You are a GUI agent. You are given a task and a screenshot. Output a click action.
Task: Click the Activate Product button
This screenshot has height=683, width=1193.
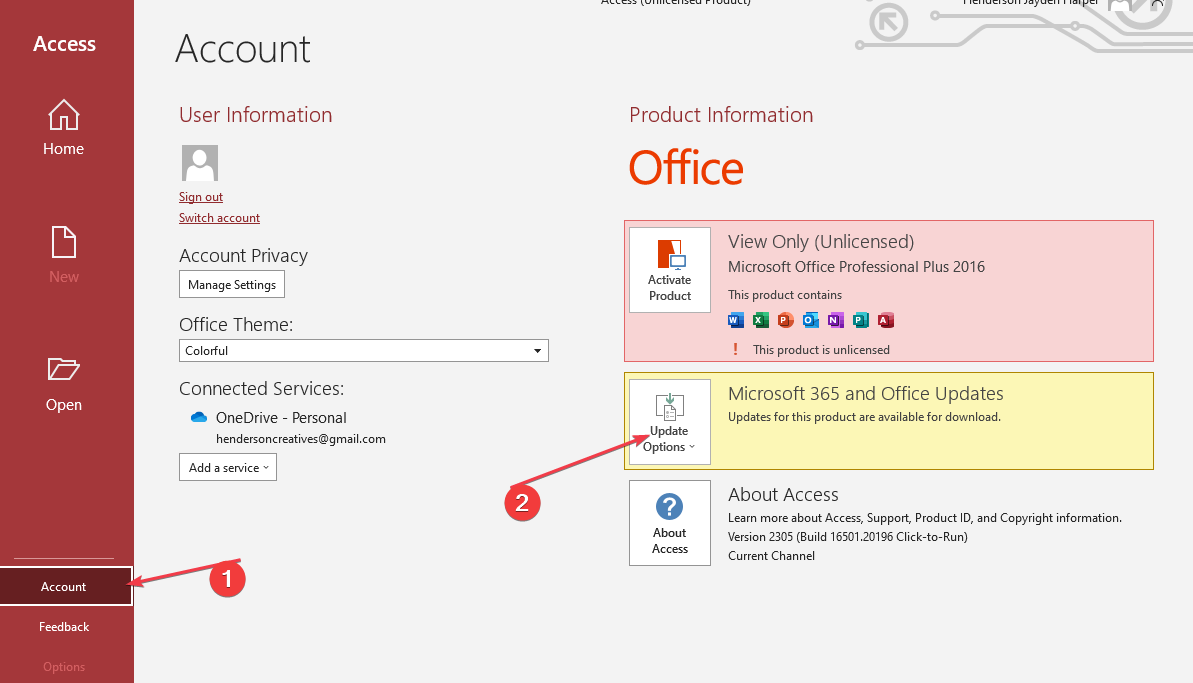(670, 270)
